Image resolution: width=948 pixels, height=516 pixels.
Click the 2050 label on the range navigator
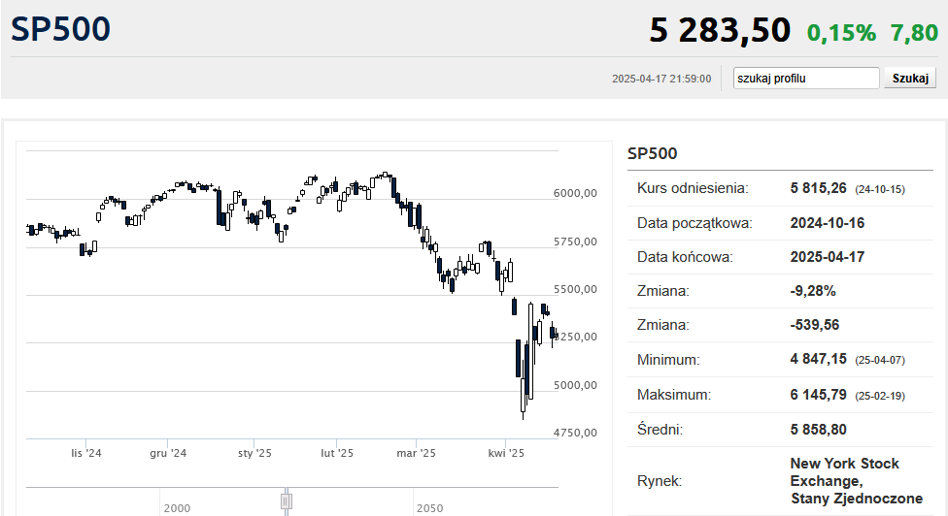point(429,508)
